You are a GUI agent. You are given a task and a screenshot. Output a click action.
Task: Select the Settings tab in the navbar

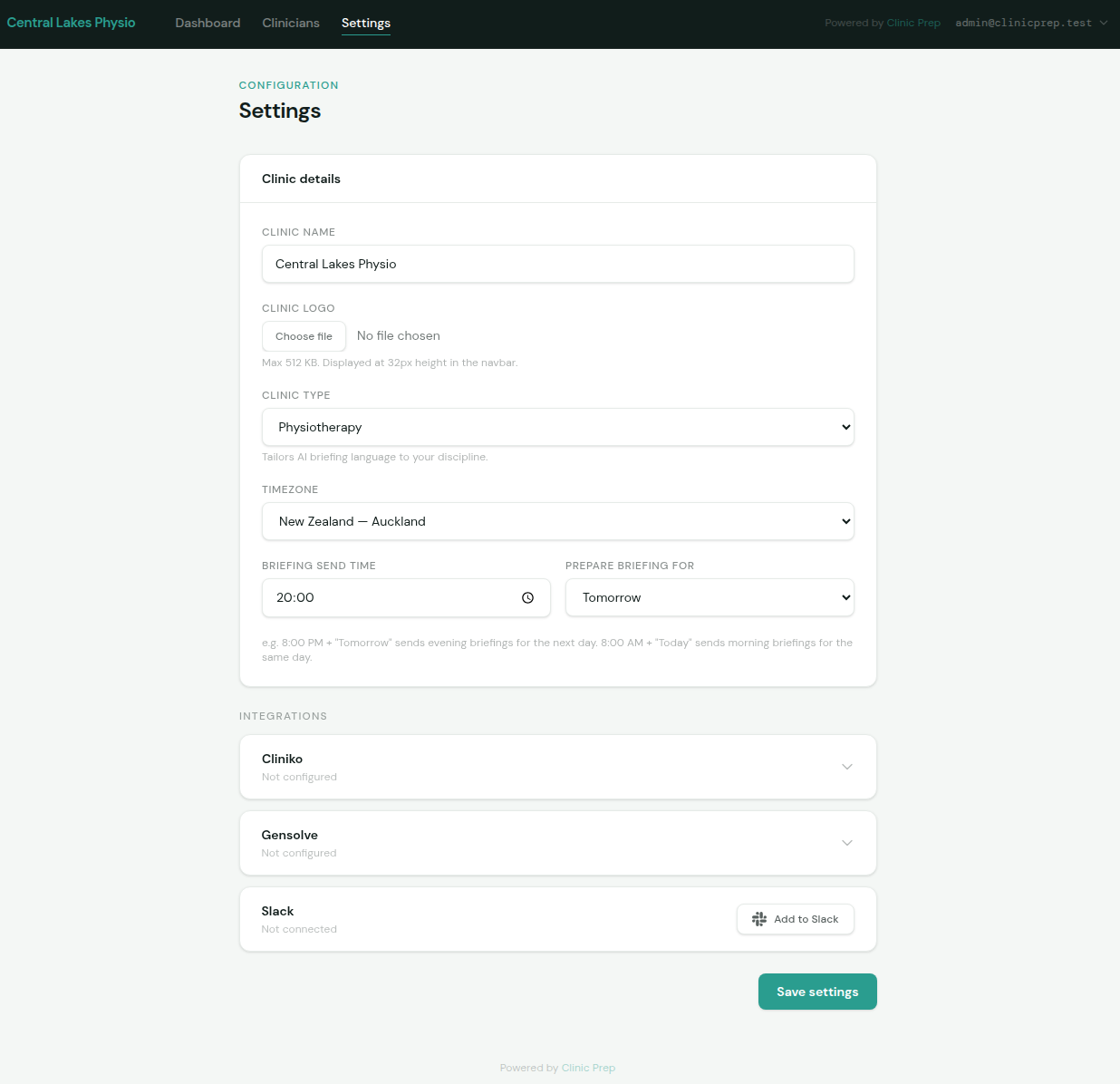click(366, 23)
